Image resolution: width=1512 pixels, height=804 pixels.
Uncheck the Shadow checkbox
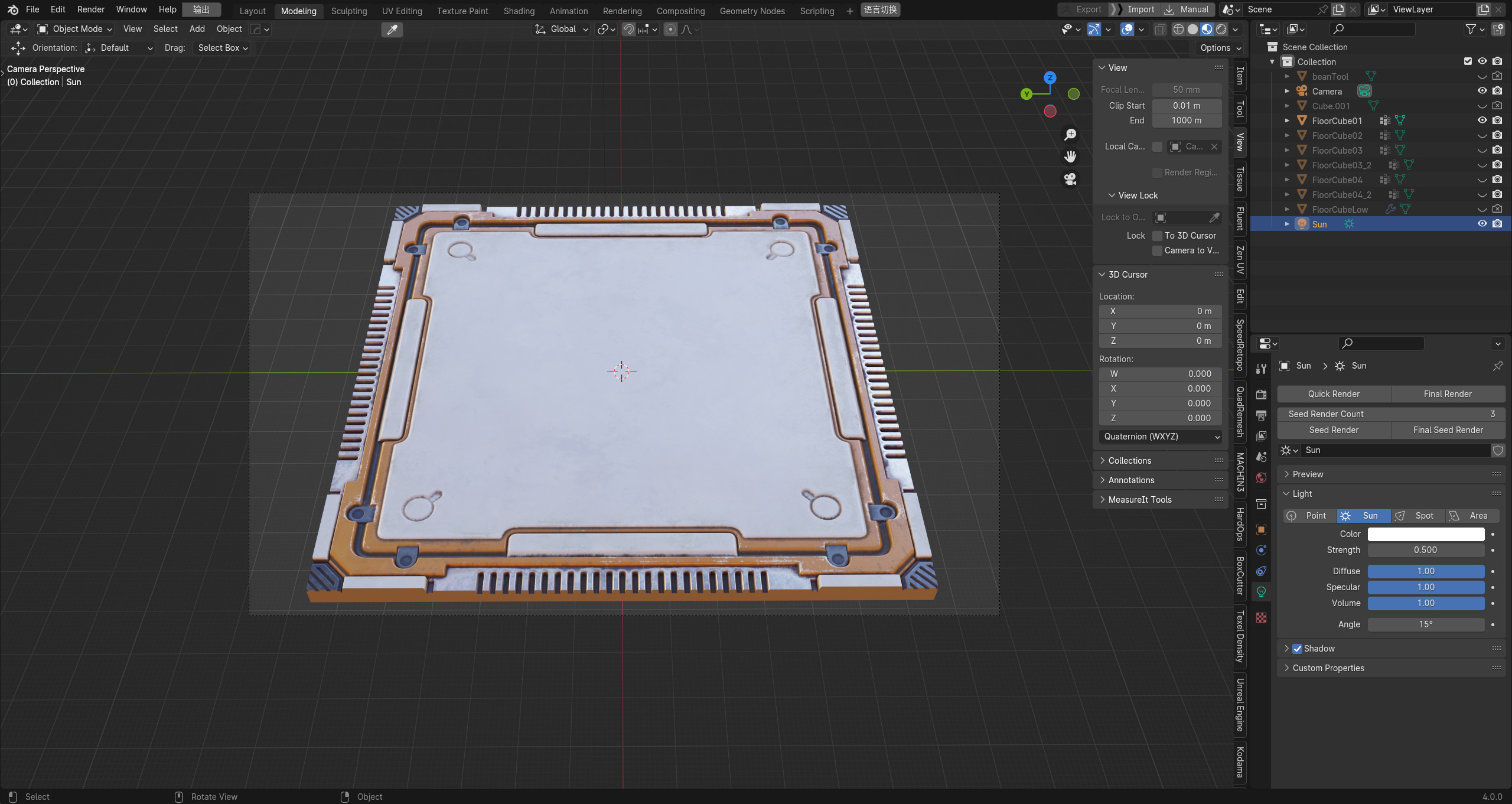pyautogui.click(x=1297, y=649)
